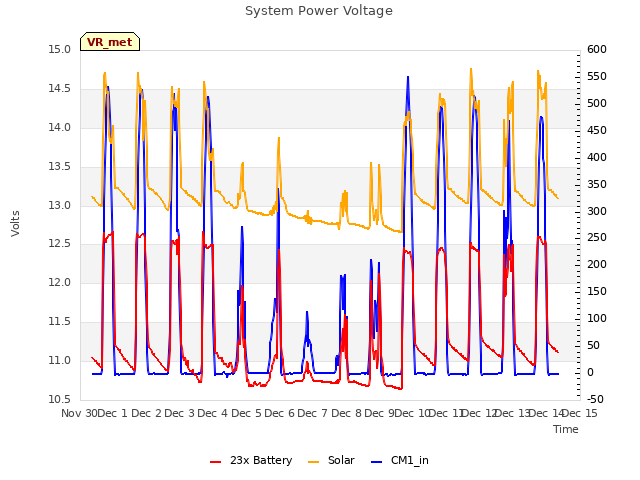Click the 13.0 left axis value

click(x=59, y=205)
